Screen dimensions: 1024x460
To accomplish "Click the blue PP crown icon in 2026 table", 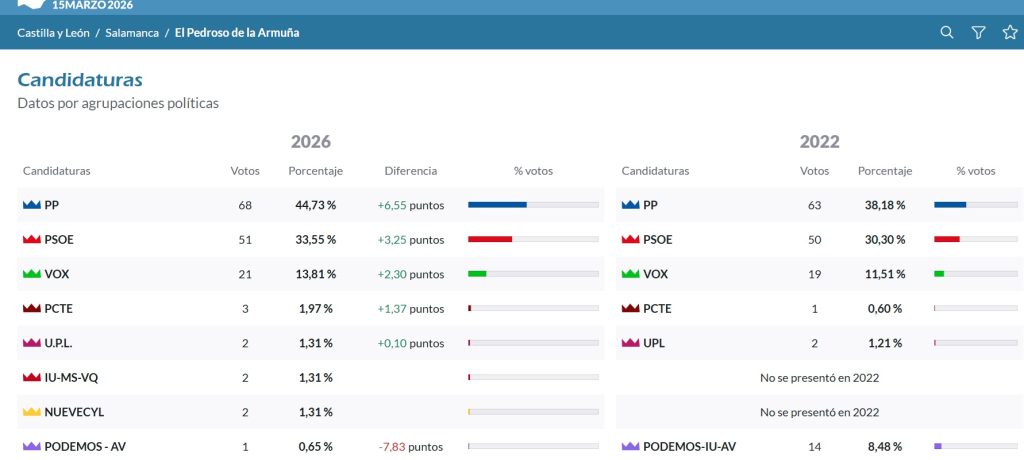I will tap(31, 205).
